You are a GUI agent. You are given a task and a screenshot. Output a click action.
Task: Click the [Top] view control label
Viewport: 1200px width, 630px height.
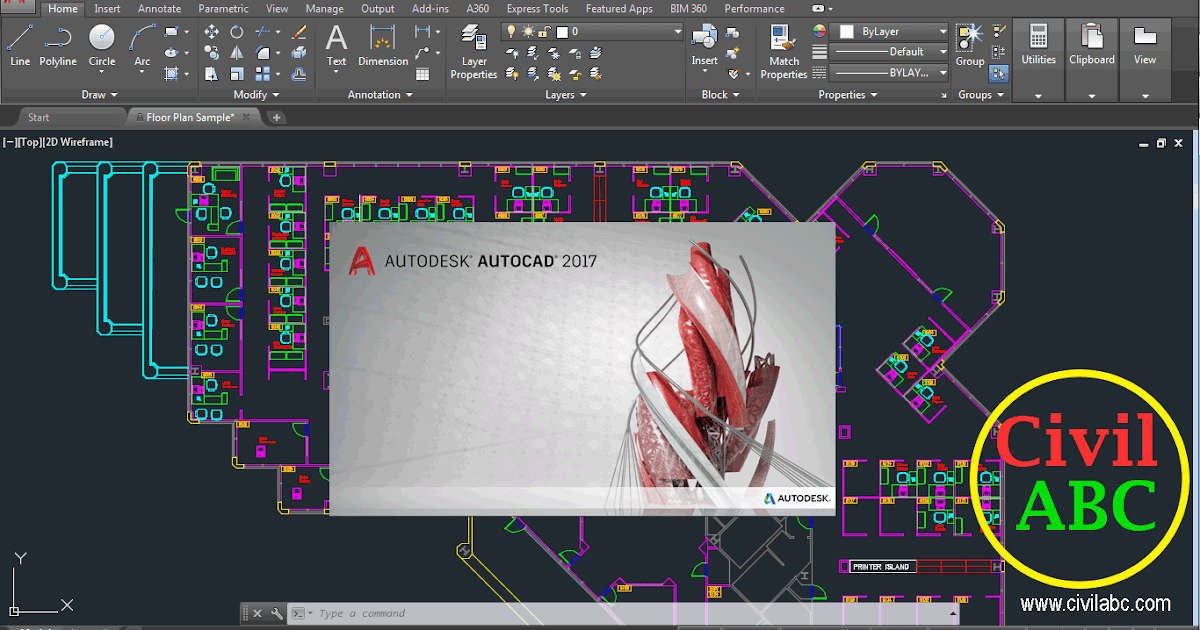tap(30, 142)
